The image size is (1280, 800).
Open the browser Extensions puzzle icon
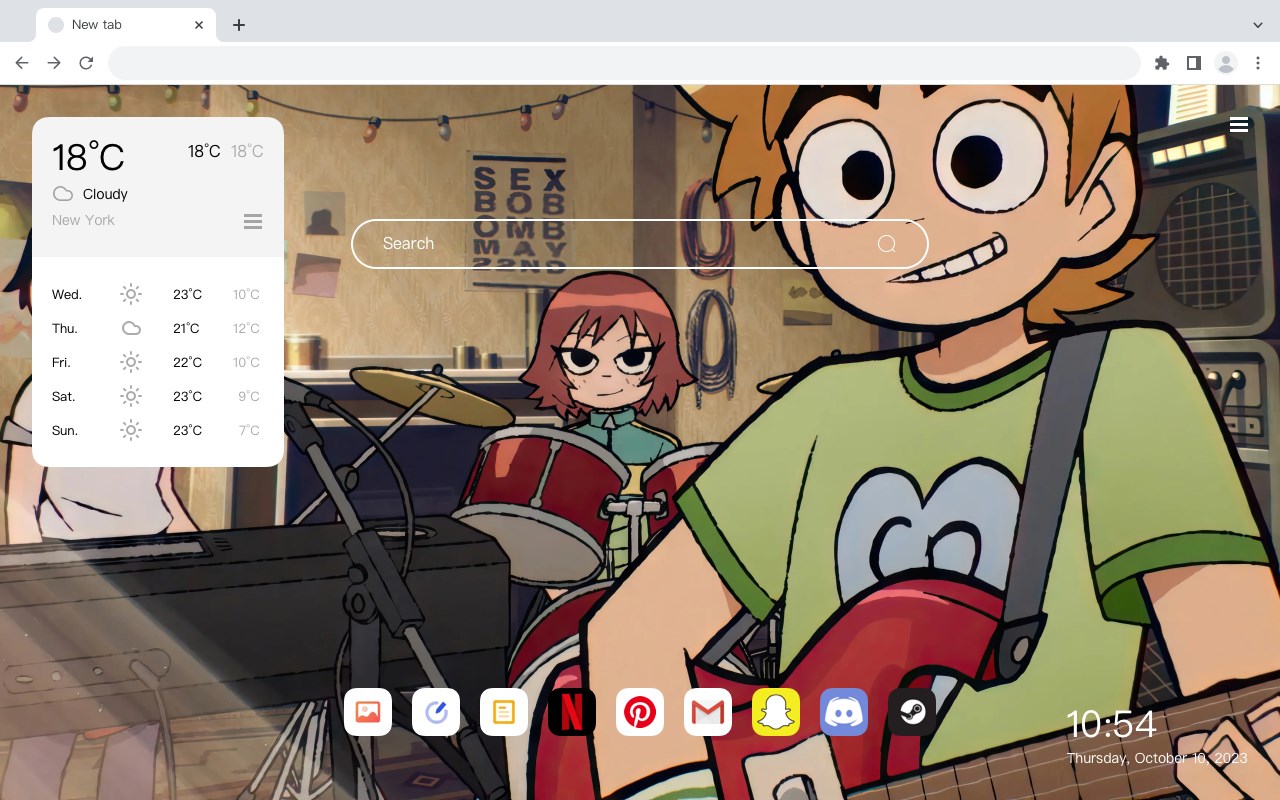click(1161, 63)
